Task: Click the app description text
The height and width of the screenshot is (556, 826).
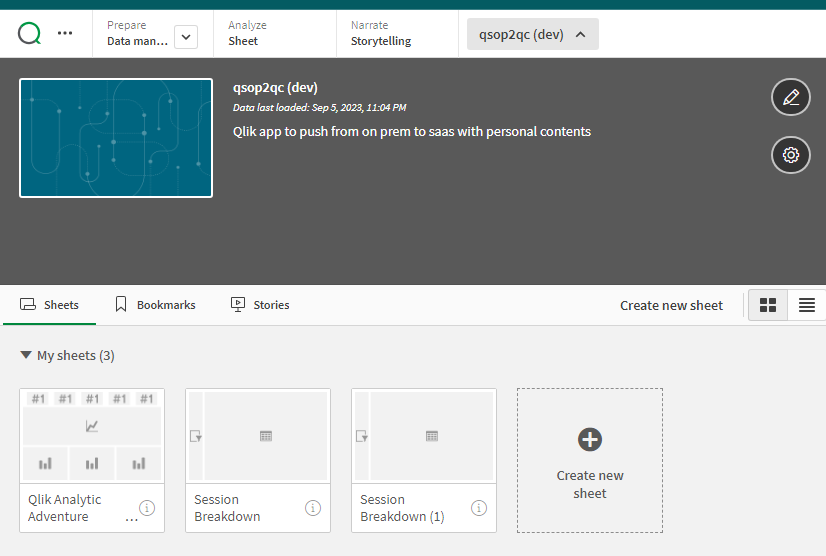Action: coord(412,131)
